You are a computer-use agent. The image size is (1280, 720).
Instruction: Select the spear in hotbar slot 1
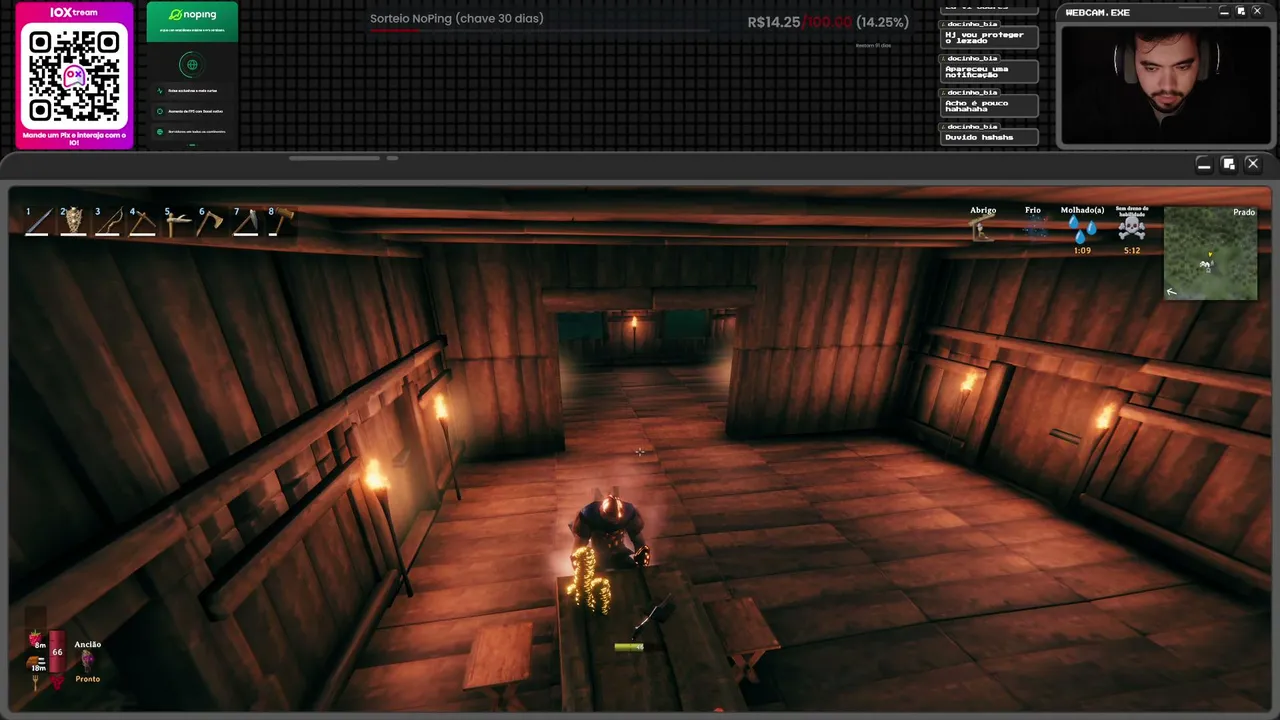coord(37,222)
